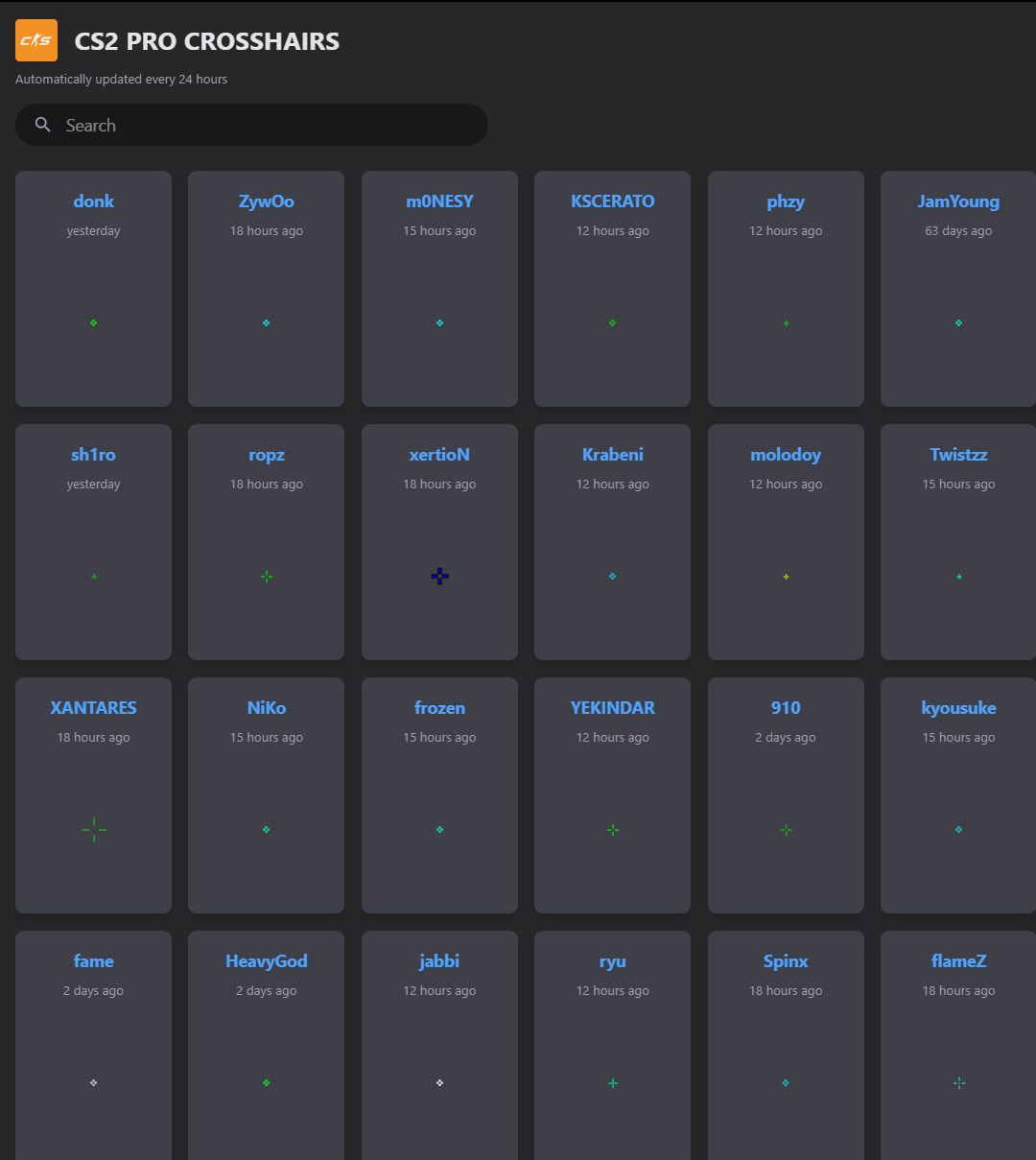Click KSCERATO's crosshair preview
The image size is (1036, 1160).
click(613, 323)
